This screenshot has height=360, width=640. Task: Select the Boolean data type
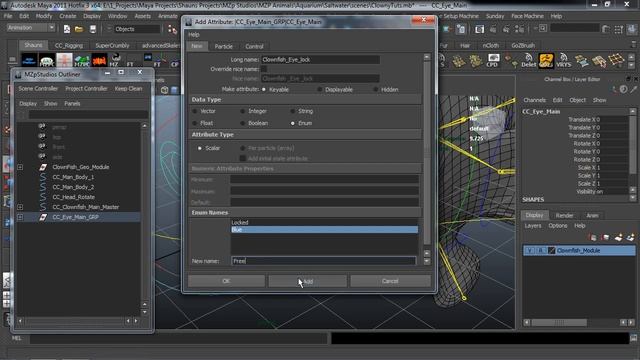coord(243,123)
